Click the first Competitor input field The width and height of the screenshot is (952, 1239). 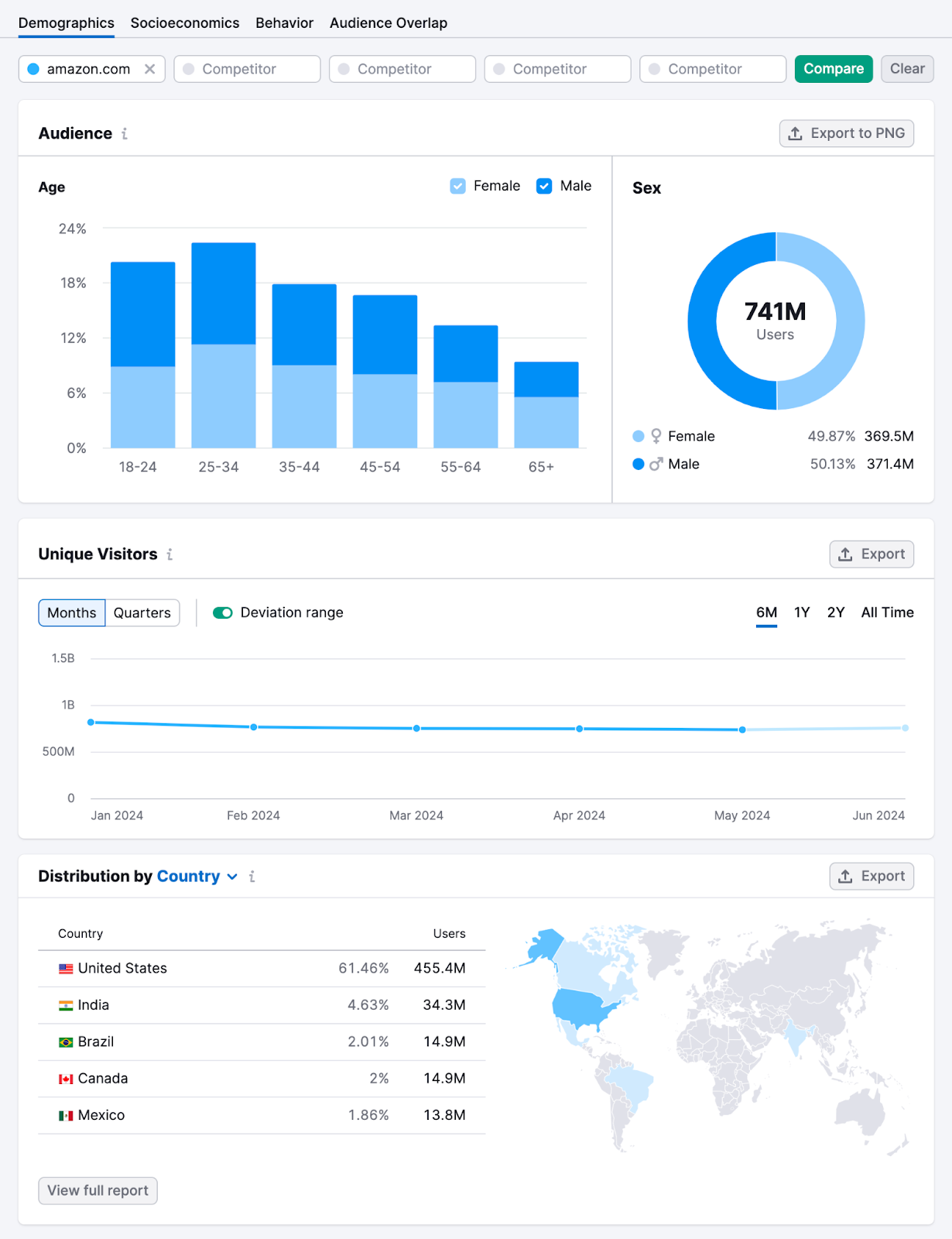(247, 69)
